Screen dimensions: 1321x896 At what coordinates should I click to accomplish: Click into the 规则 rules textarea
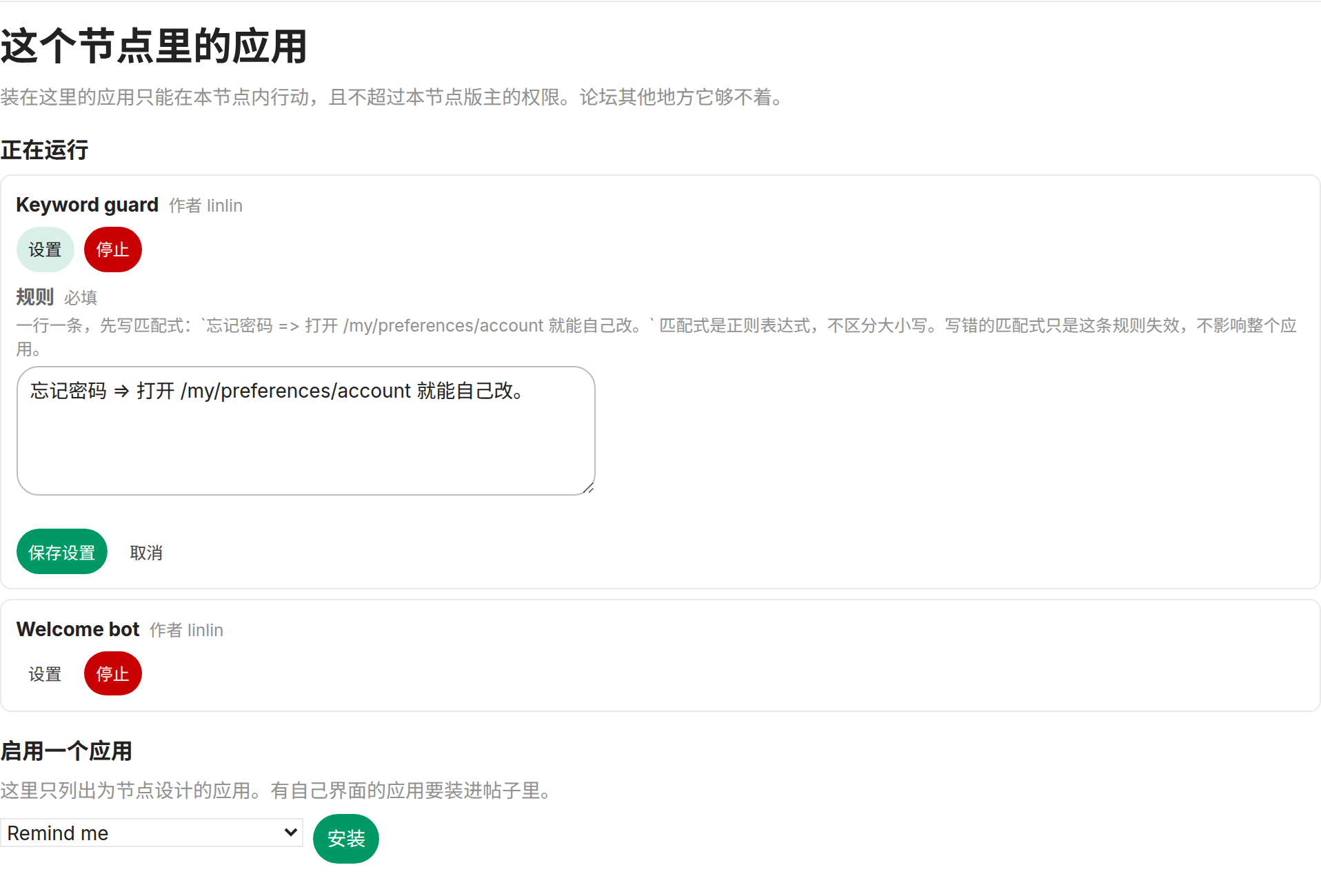305,431
